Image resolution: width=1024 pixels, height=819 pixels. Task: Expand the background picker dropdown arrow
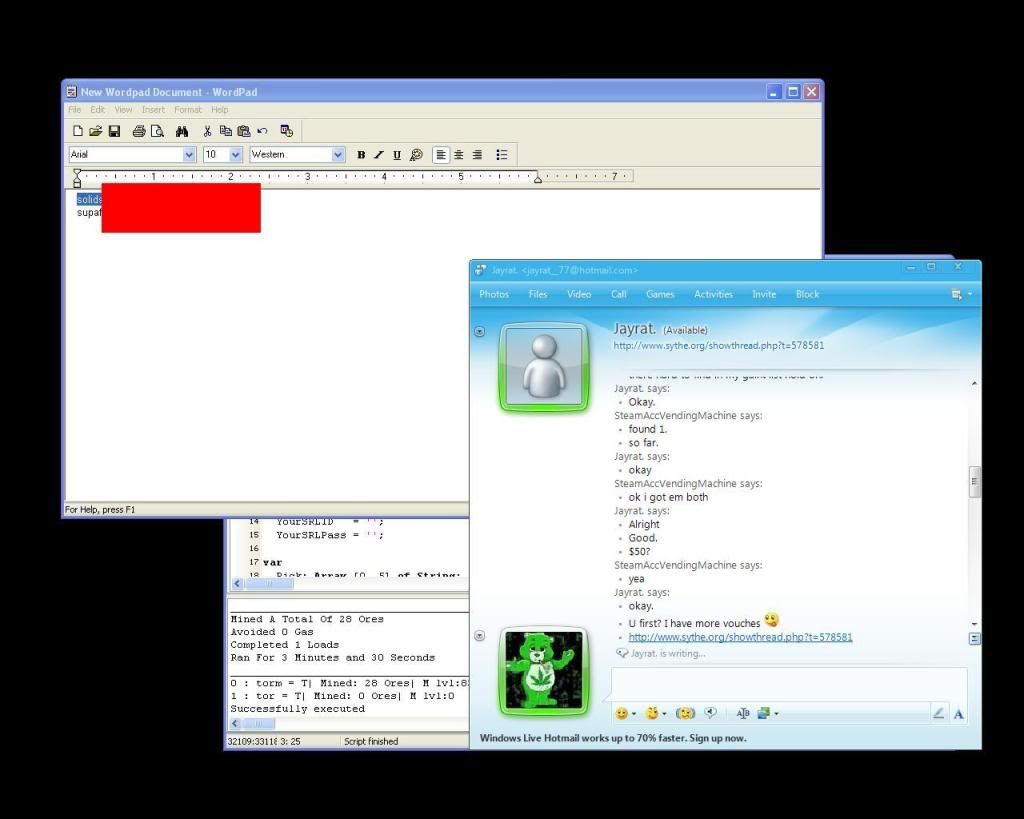(776, 714)
